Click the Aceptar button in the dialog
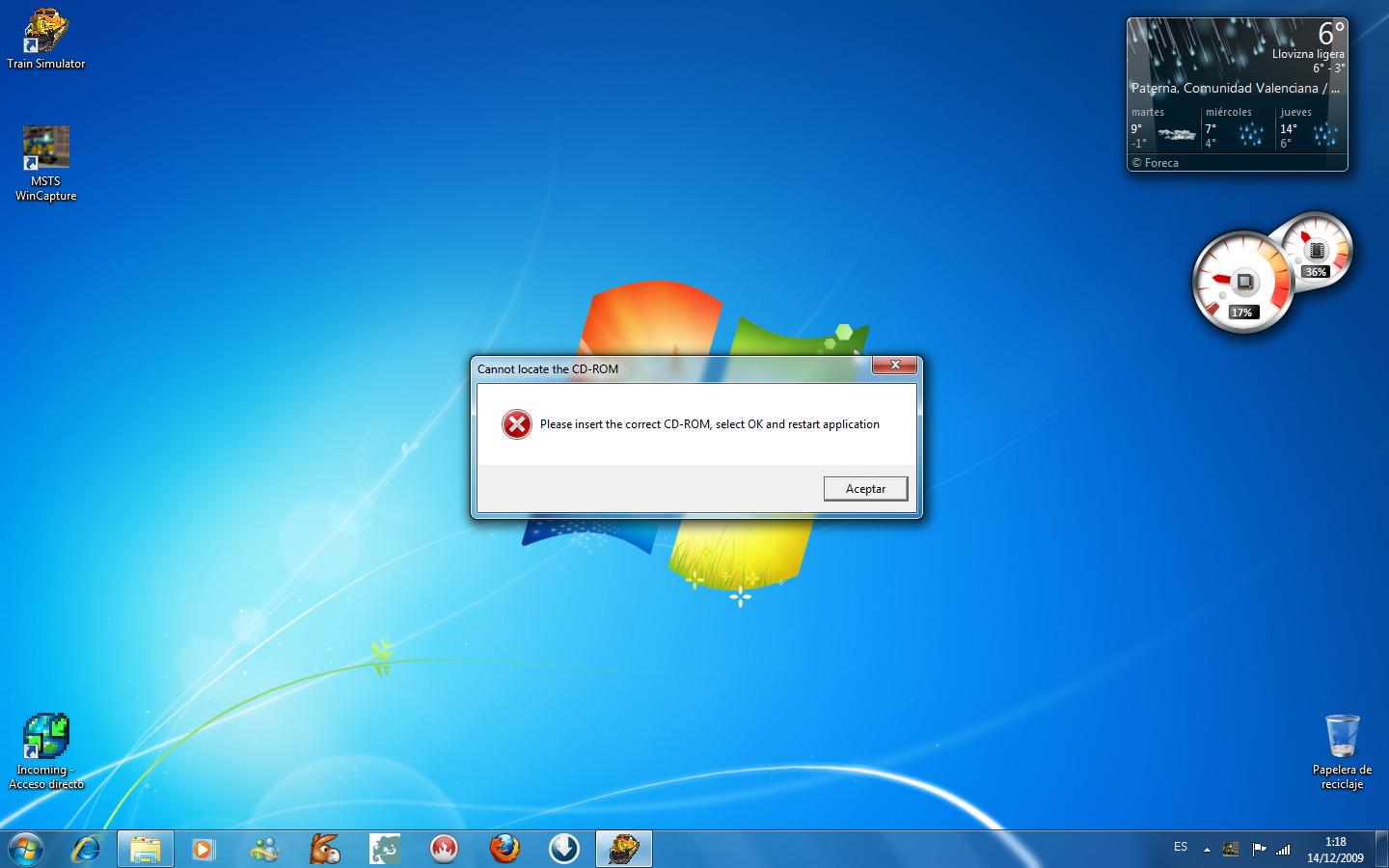This screenshot has width=1389, height=868. (x=865, y=489)
